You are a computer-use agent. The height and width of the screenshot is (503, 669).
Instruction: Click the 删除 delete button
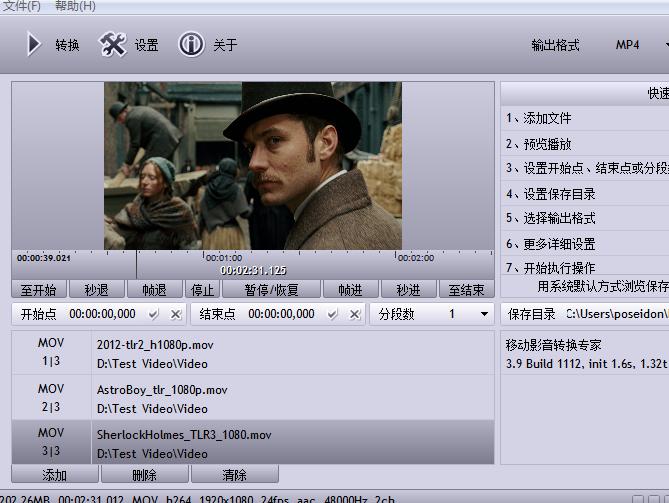click(x=145, y=474)
